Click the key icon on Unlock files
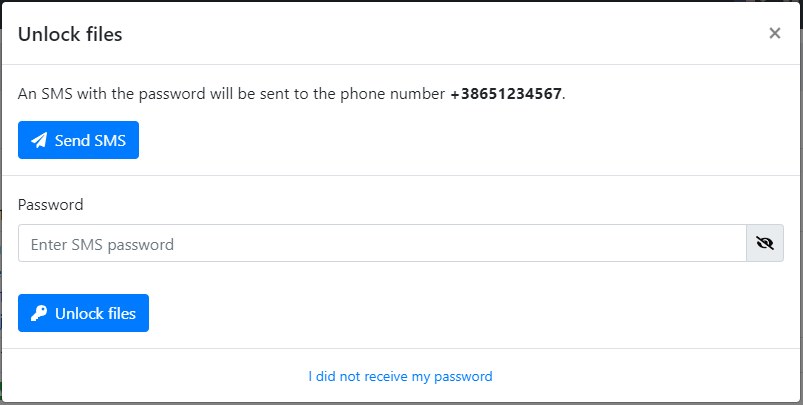 [x=39, y=314]
